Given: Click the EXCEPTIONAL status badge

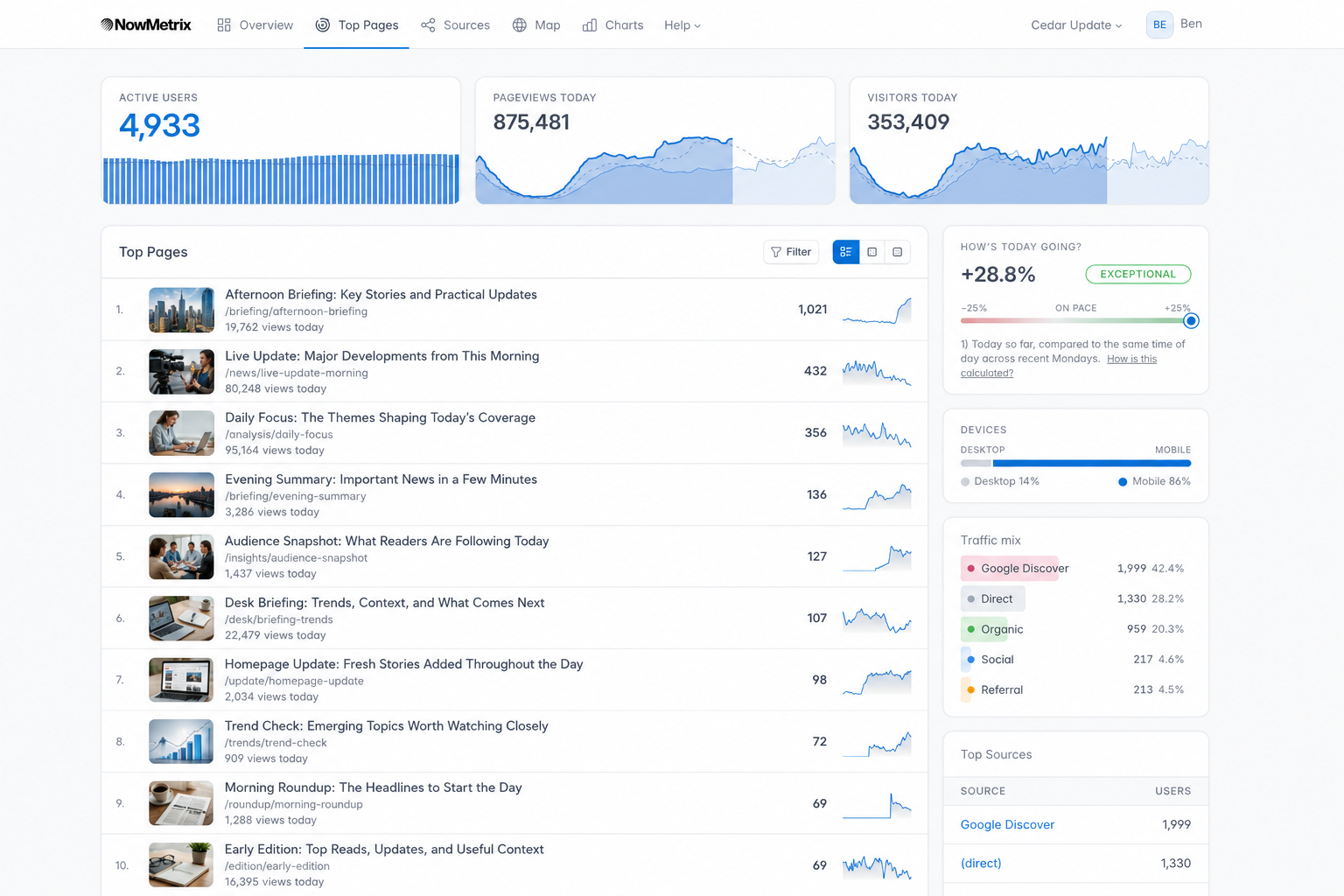Looking at the screenshot, I should click(x=1137, y=274).
